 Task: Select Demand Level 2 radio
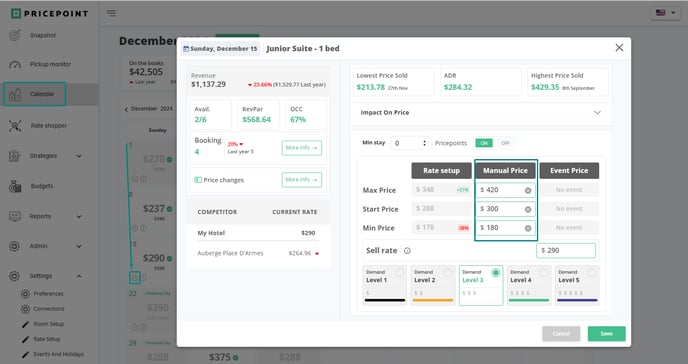click(x=448, y=273)
